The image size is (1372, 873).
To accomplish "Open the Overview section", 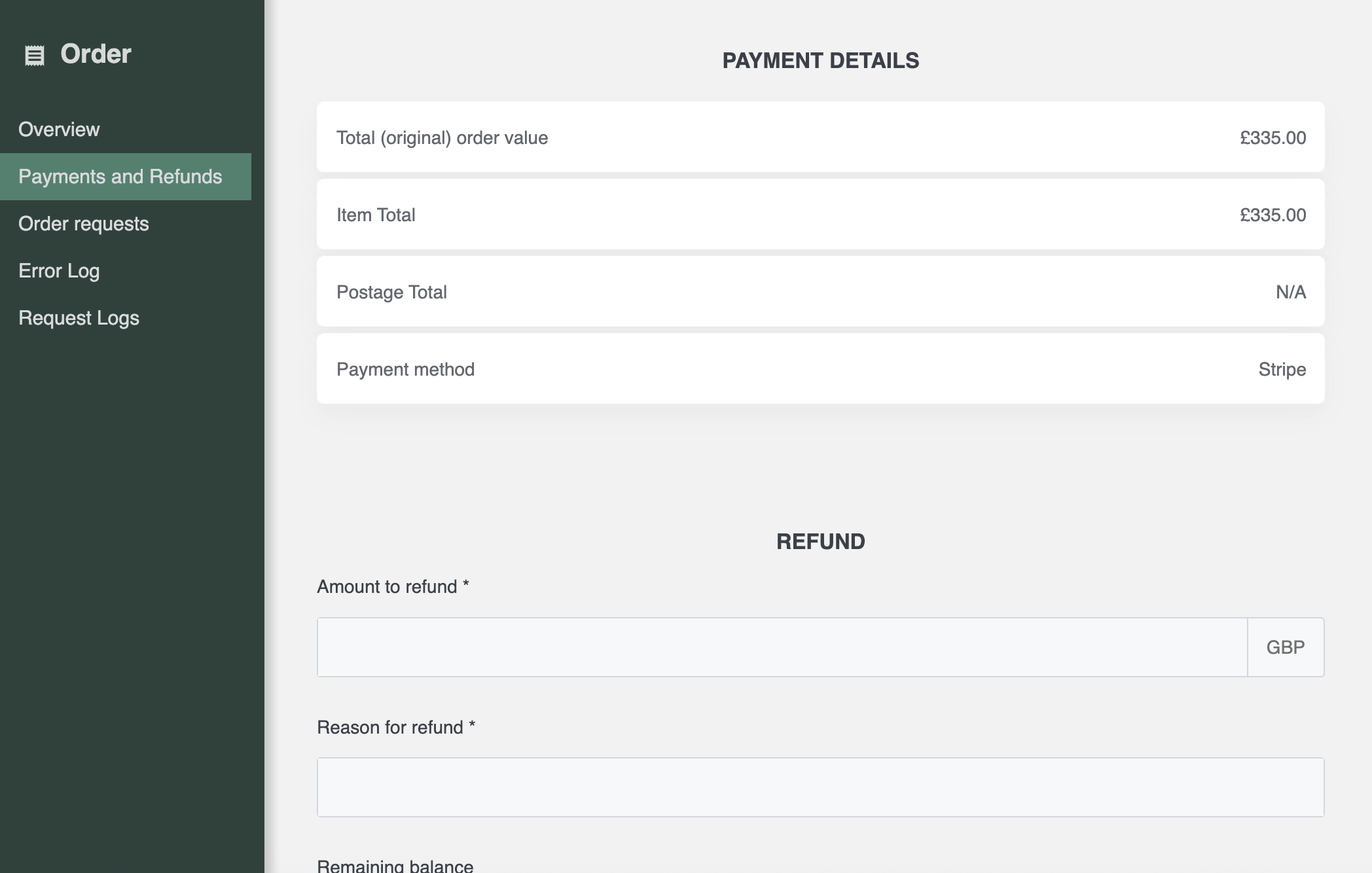I will click(x=59, y=130).
